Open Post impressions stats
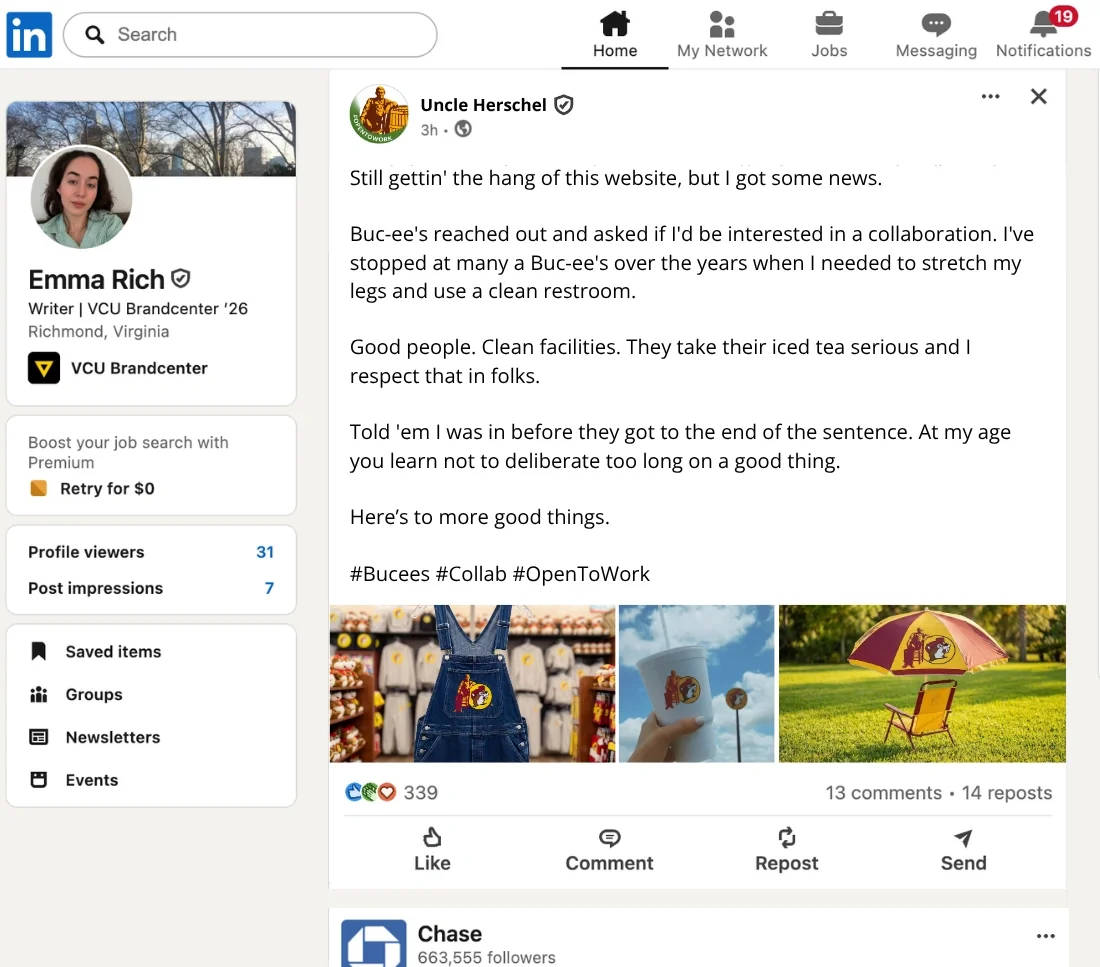The height and width of the screenshot is (967, 1100). pyautogui.click(x=151, y=587)
